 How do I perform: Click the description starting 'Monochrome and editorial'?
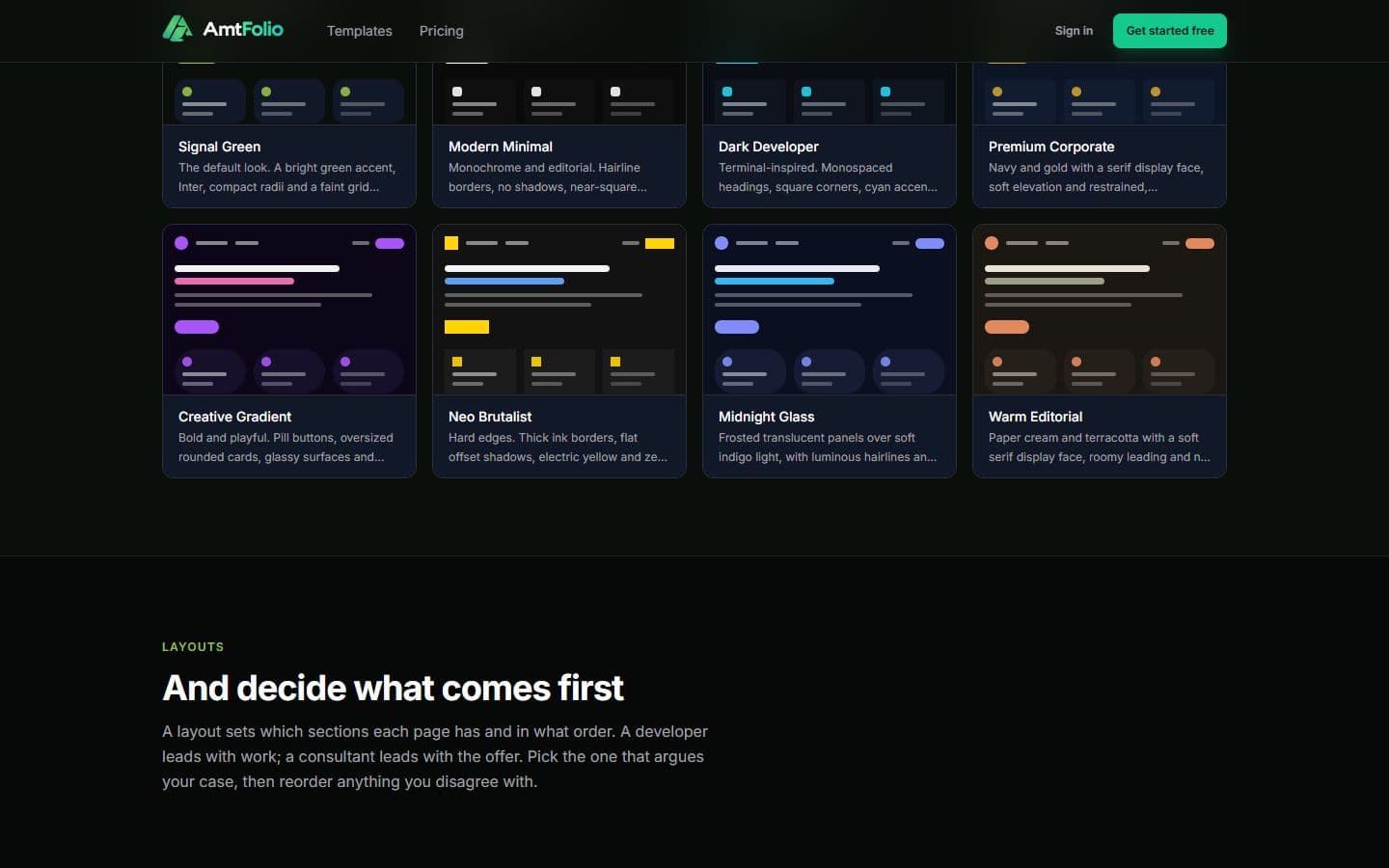click(547, 177)
